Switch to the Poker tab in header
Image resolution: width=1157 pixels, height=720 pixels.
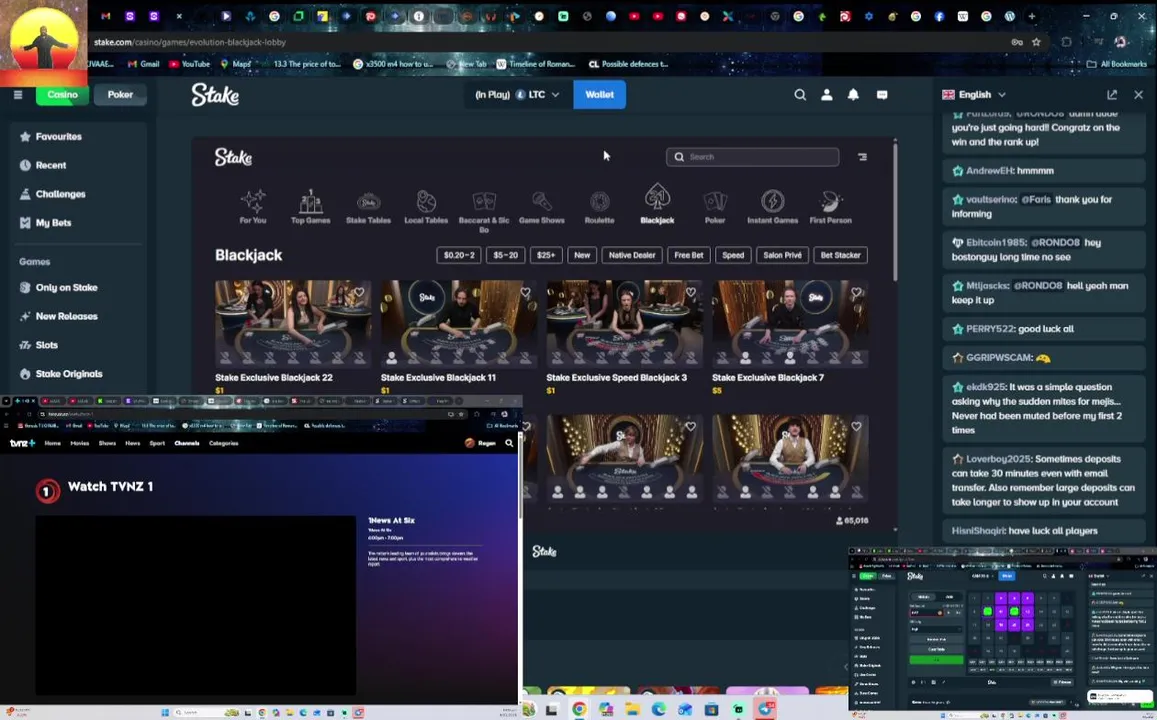(120, 94)
